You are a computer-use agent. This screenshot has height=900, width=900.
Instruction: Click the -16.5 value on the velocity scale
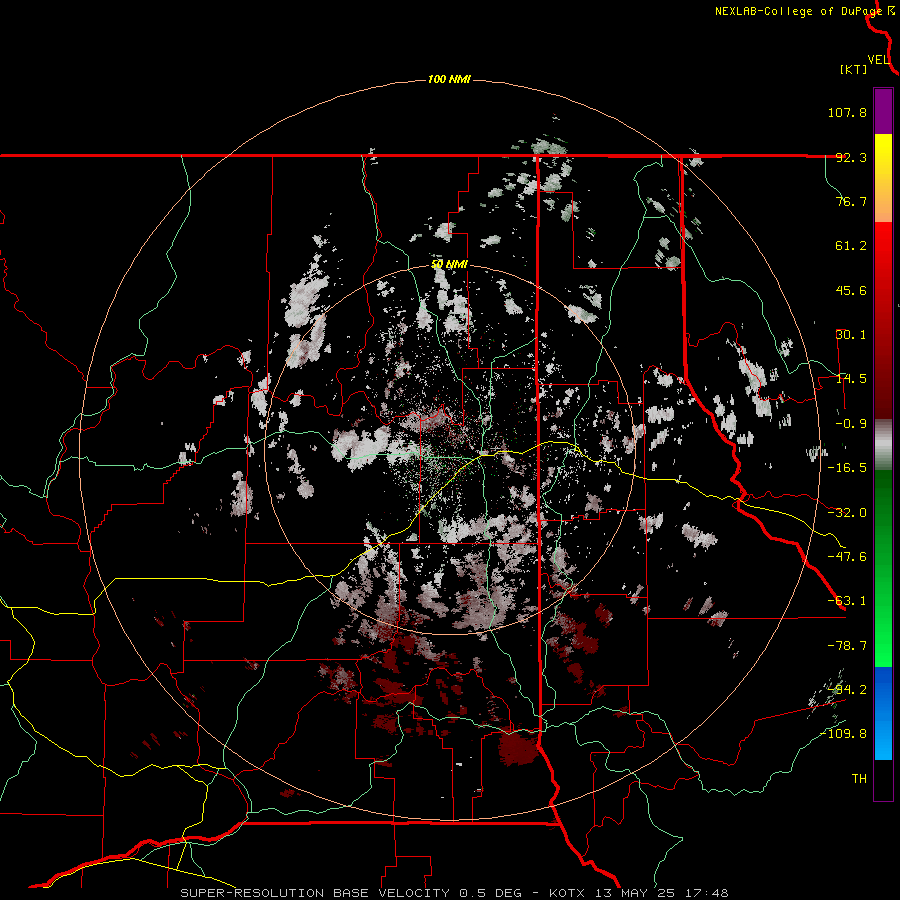[847, 468]
